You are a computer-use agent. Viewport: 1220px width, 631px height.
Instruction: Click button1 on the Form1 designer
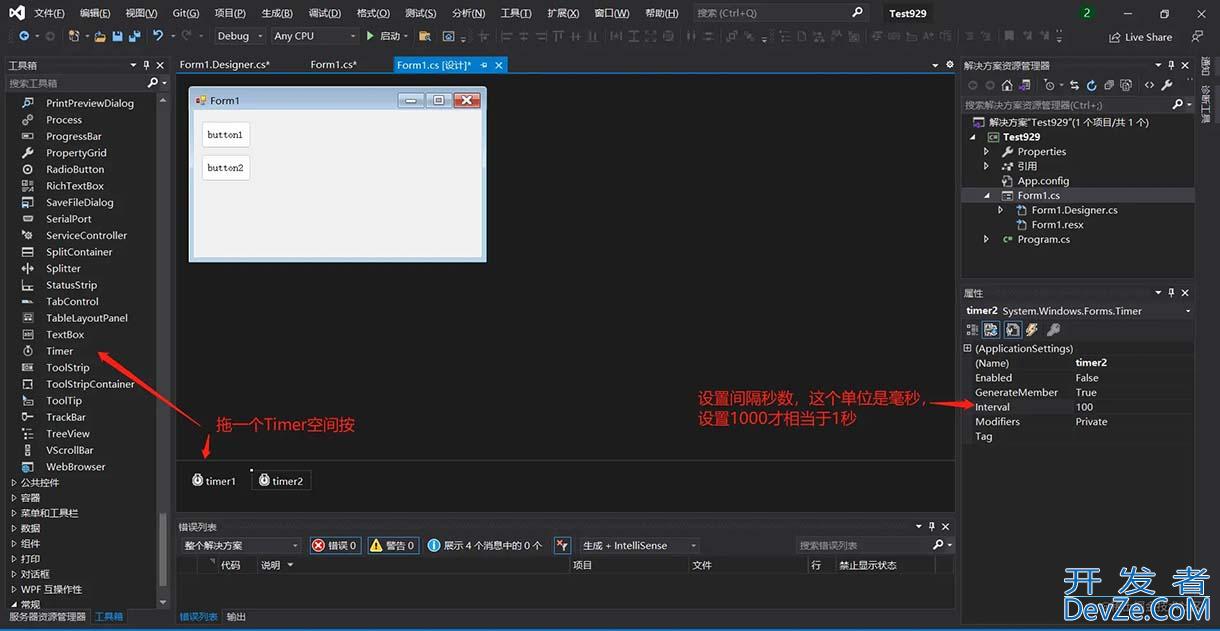coord(225,135)
